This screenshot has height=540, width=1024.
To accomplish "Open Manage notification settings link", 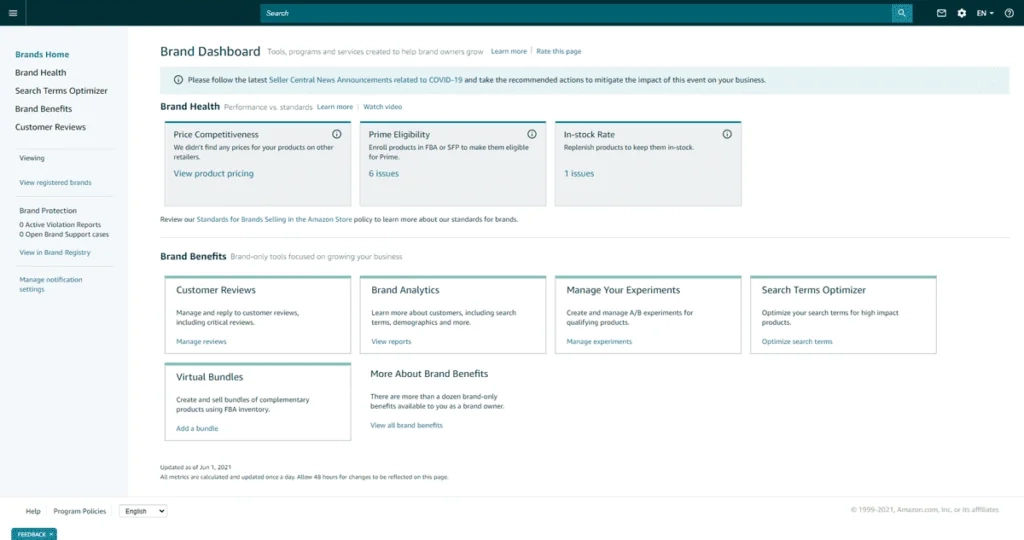I will point(50,284).
